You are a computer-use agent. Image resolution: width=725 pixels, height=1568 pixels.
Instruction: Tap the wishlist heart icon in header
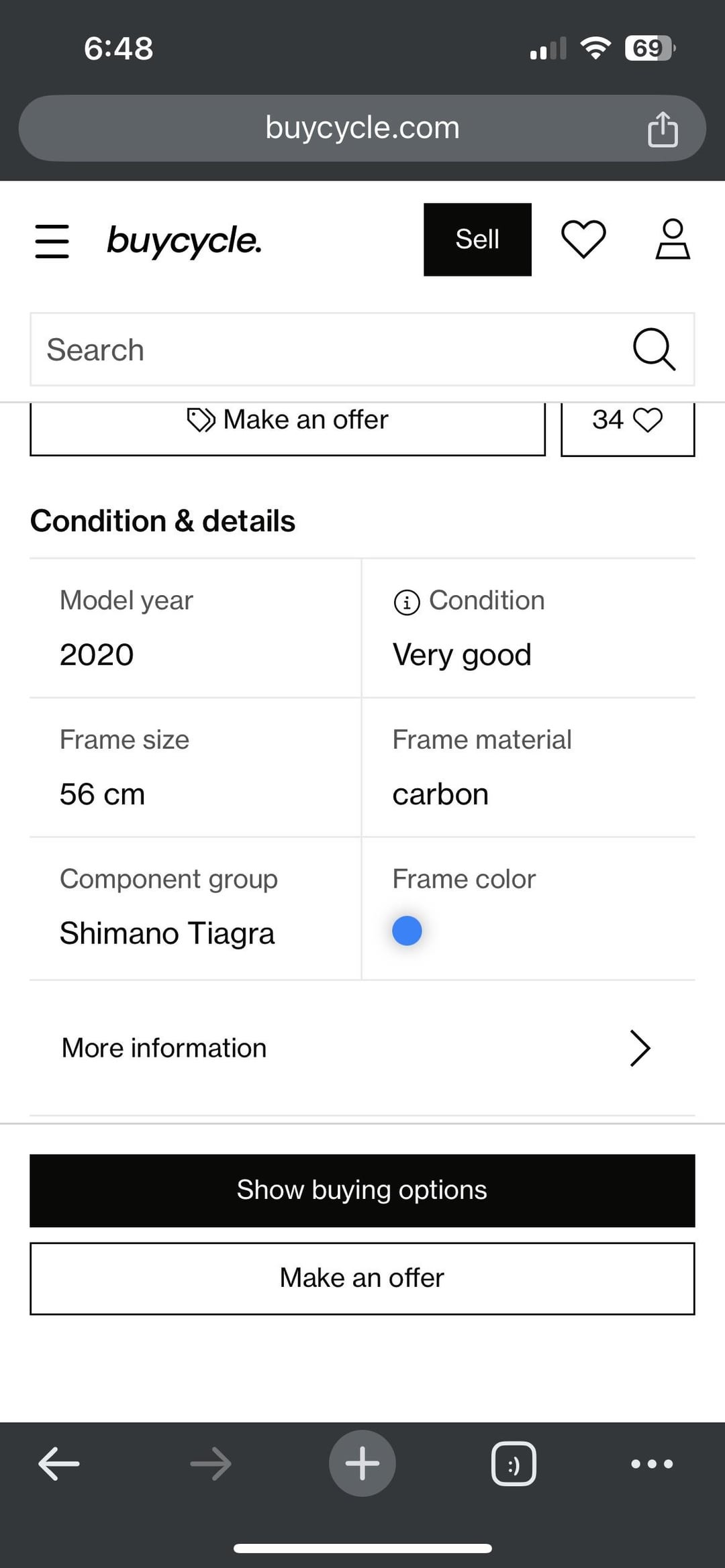tap(583, 240)
